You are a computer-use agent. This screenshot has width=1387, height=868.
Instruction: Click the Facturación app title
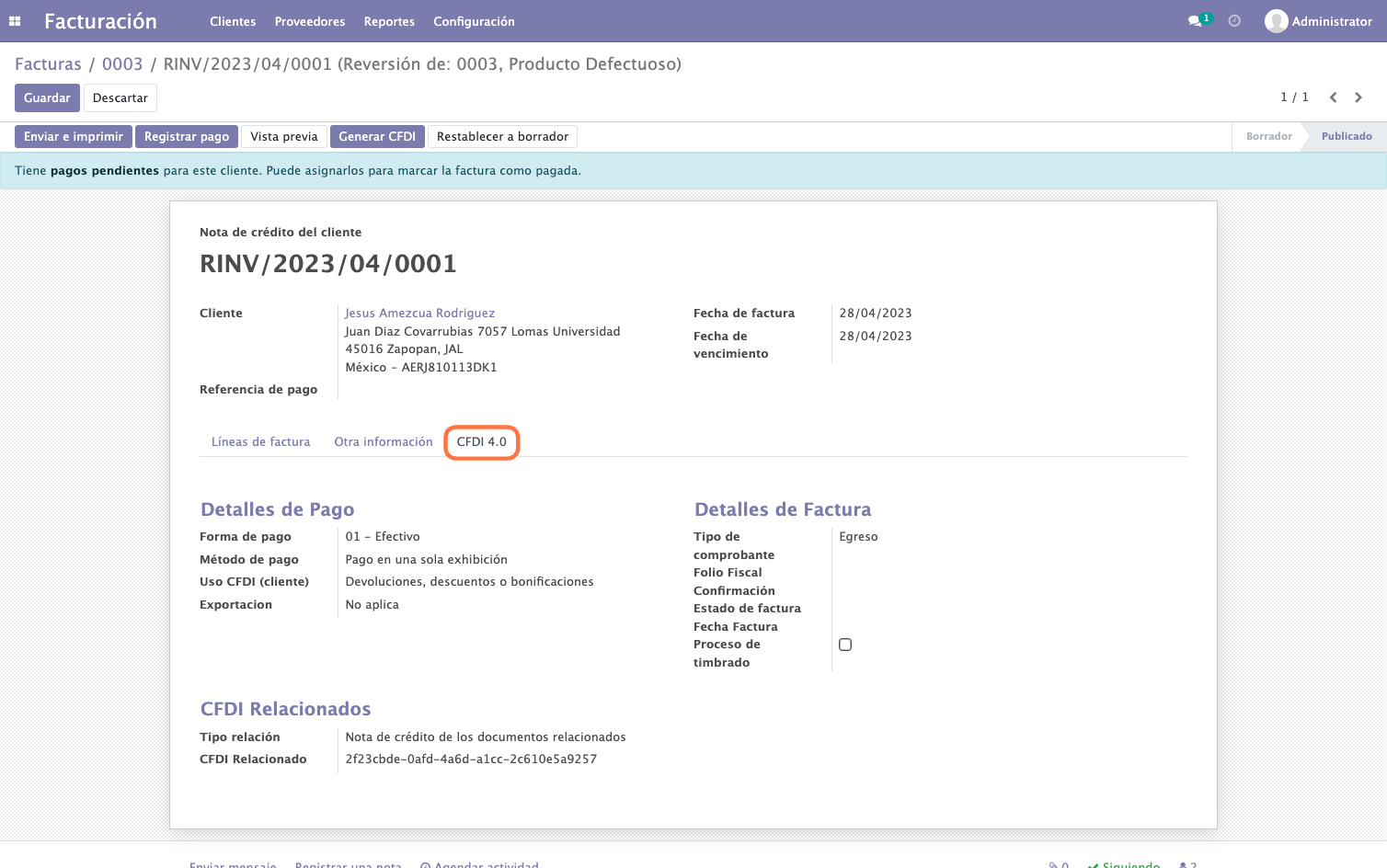pos(100,21)
